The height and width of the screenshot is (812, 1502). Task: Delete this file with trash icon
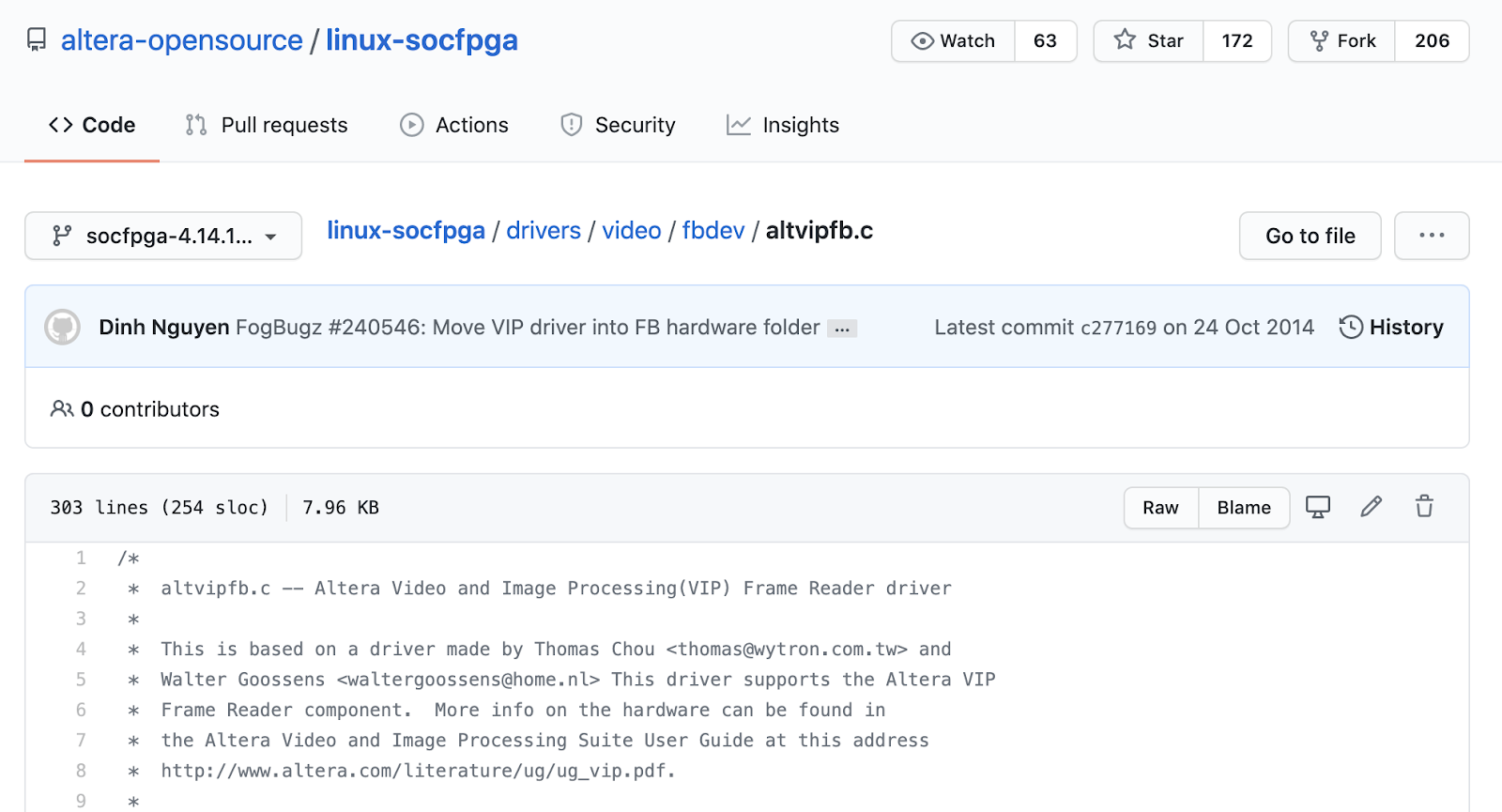tap(1424, 507)
